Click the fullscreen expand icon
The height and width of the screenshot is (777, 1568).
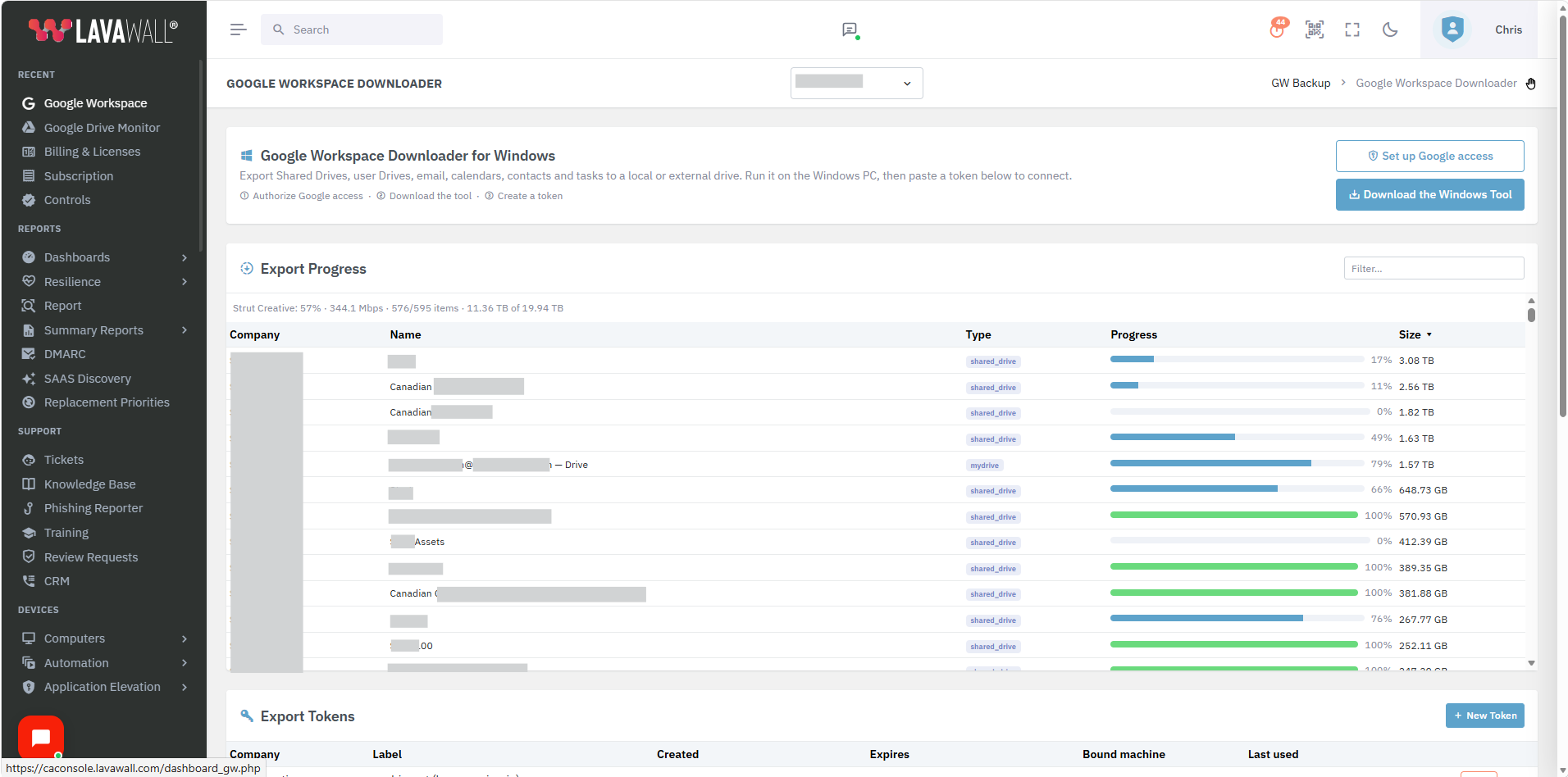coord(1352,30)
